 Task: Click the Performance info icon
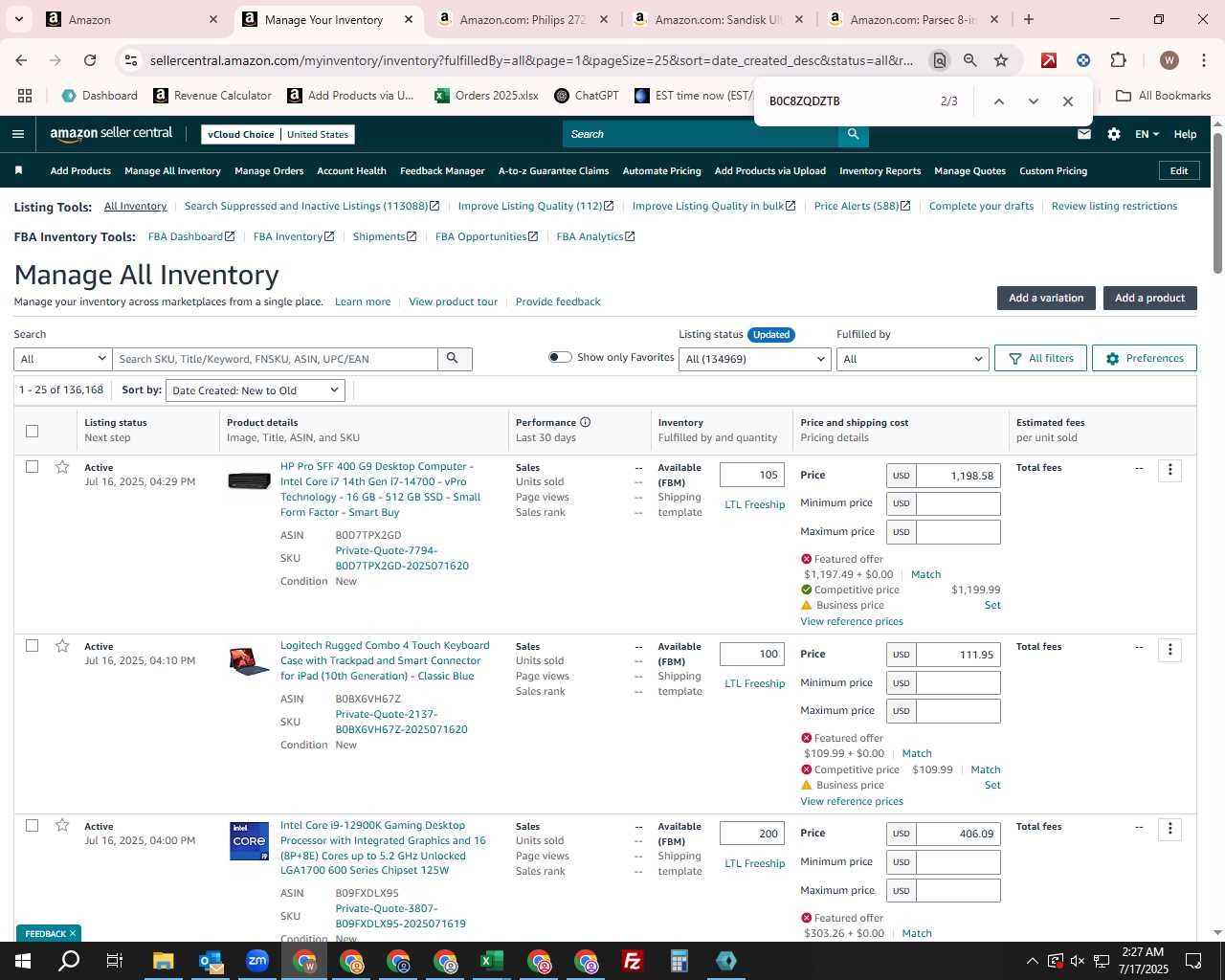point(586,422)
